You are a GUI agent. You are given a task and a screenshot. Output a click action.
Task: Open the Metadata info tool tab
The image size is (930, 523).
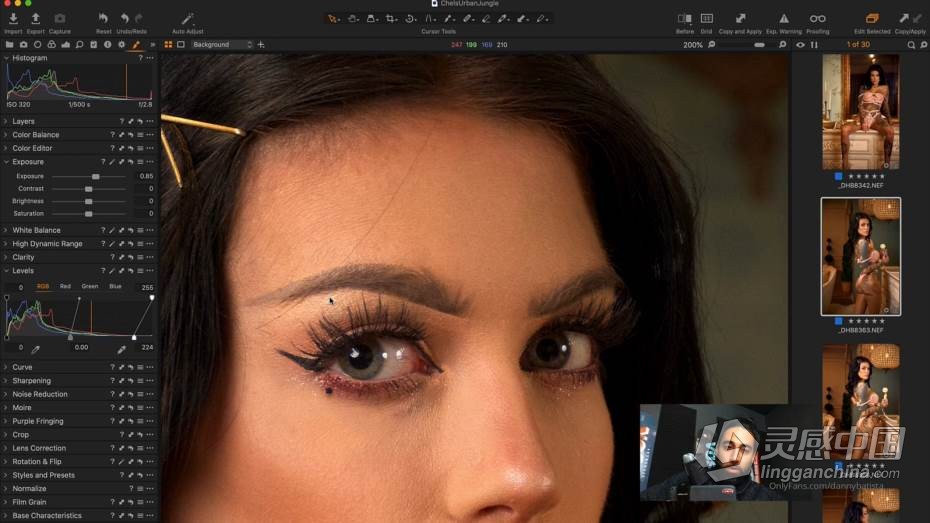tap(107, 44)
